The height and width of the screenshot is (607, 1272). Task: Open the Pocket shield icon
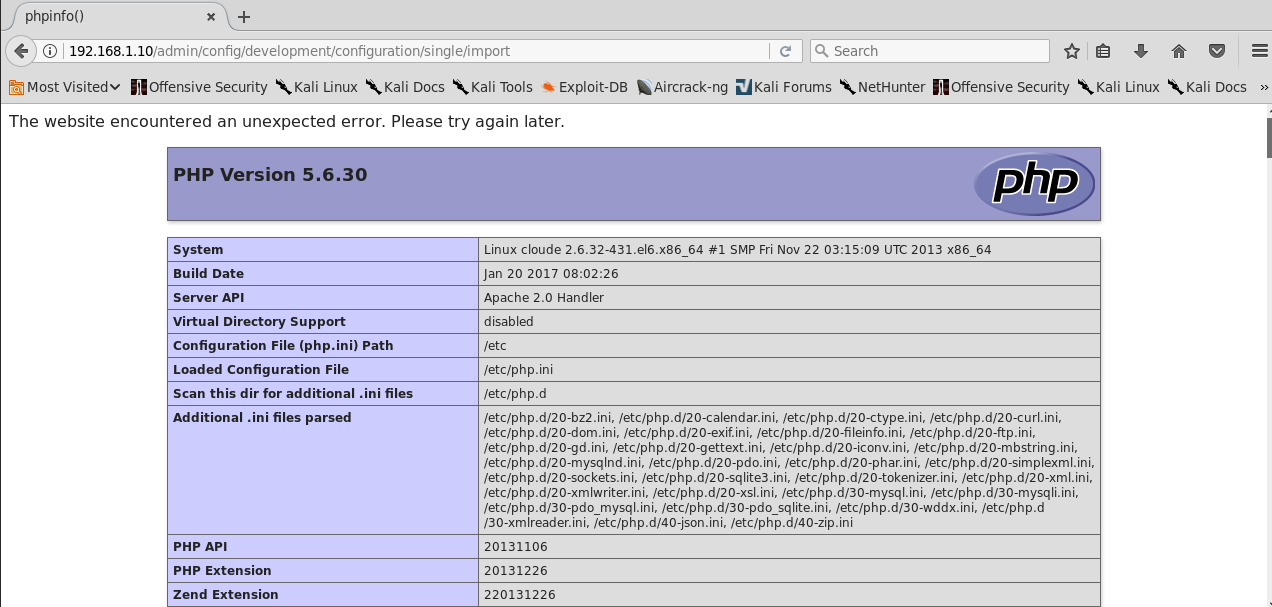tap(1217, 51)
